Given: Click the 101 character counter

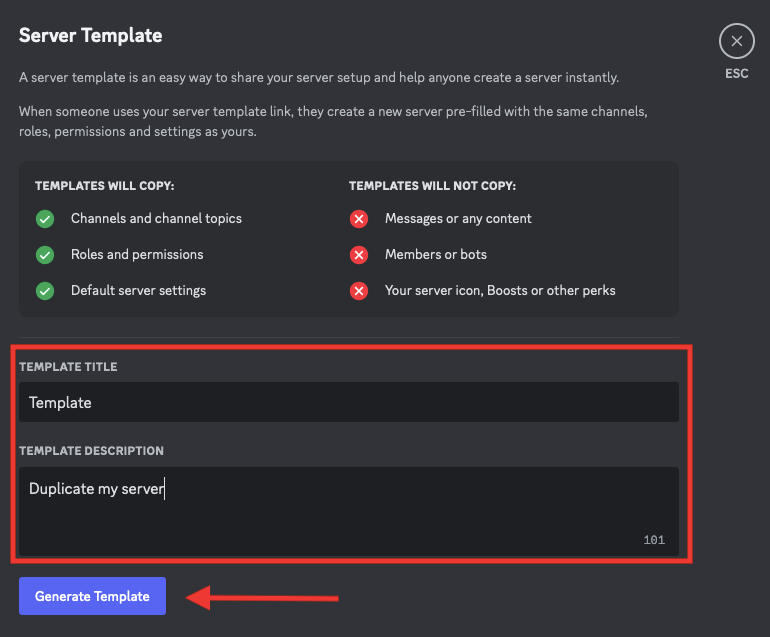Looking at the screenshot, I should [x=654, y=540].
